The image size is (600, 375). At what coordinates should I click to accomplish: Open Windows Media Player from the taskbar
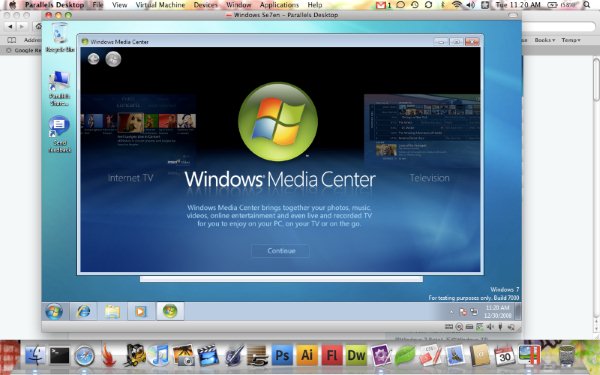(140, 311)
